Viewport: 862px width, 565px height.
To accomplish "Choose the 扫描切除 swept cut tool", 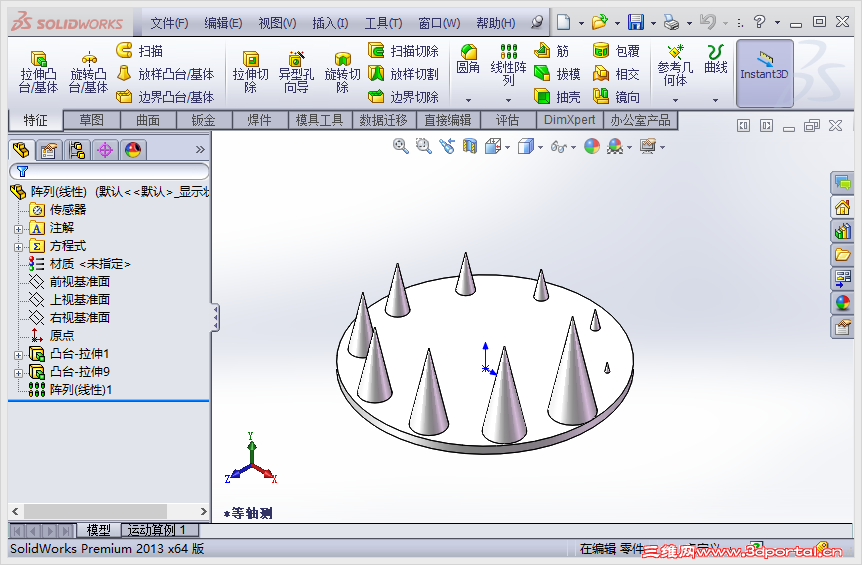I will 404,51.
